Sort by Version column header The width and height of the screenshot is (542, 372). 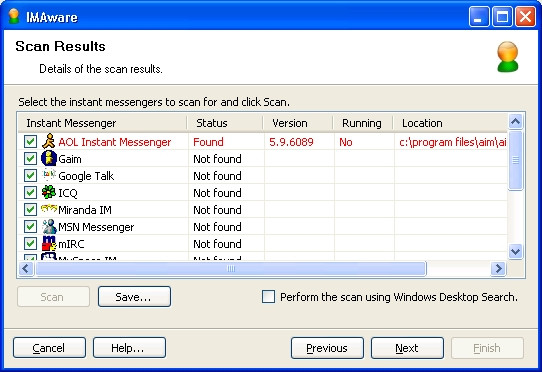tap(298, 123)
